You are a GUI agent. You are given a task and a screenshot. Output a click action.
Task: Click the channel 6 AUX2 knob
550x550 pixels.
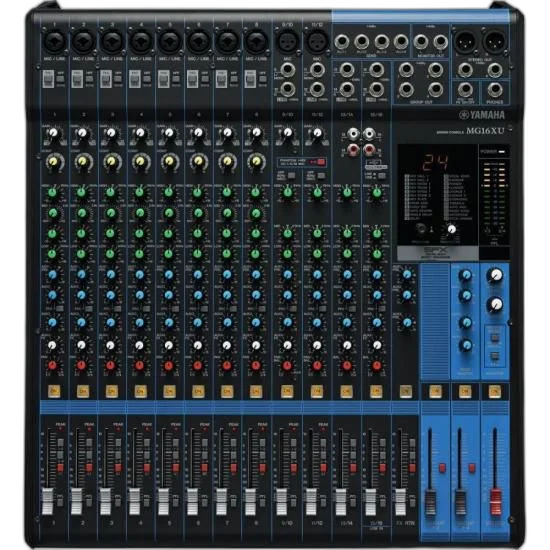pos(198,295)
